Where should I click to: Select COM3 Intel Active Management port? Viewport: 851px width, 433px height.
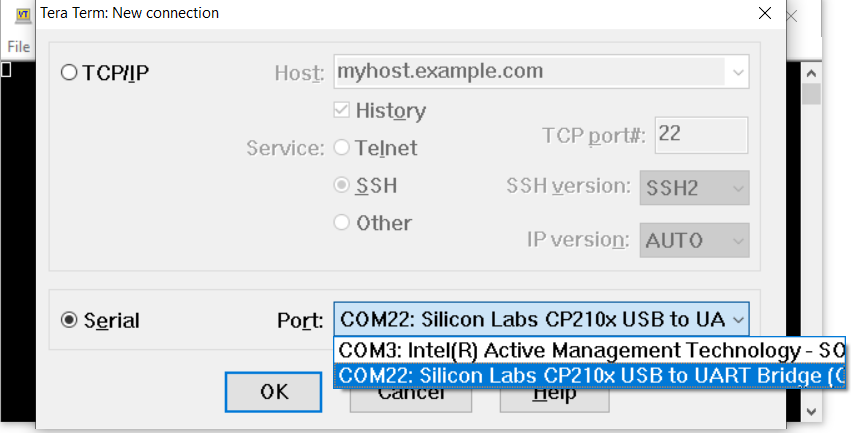coord(590,351)
